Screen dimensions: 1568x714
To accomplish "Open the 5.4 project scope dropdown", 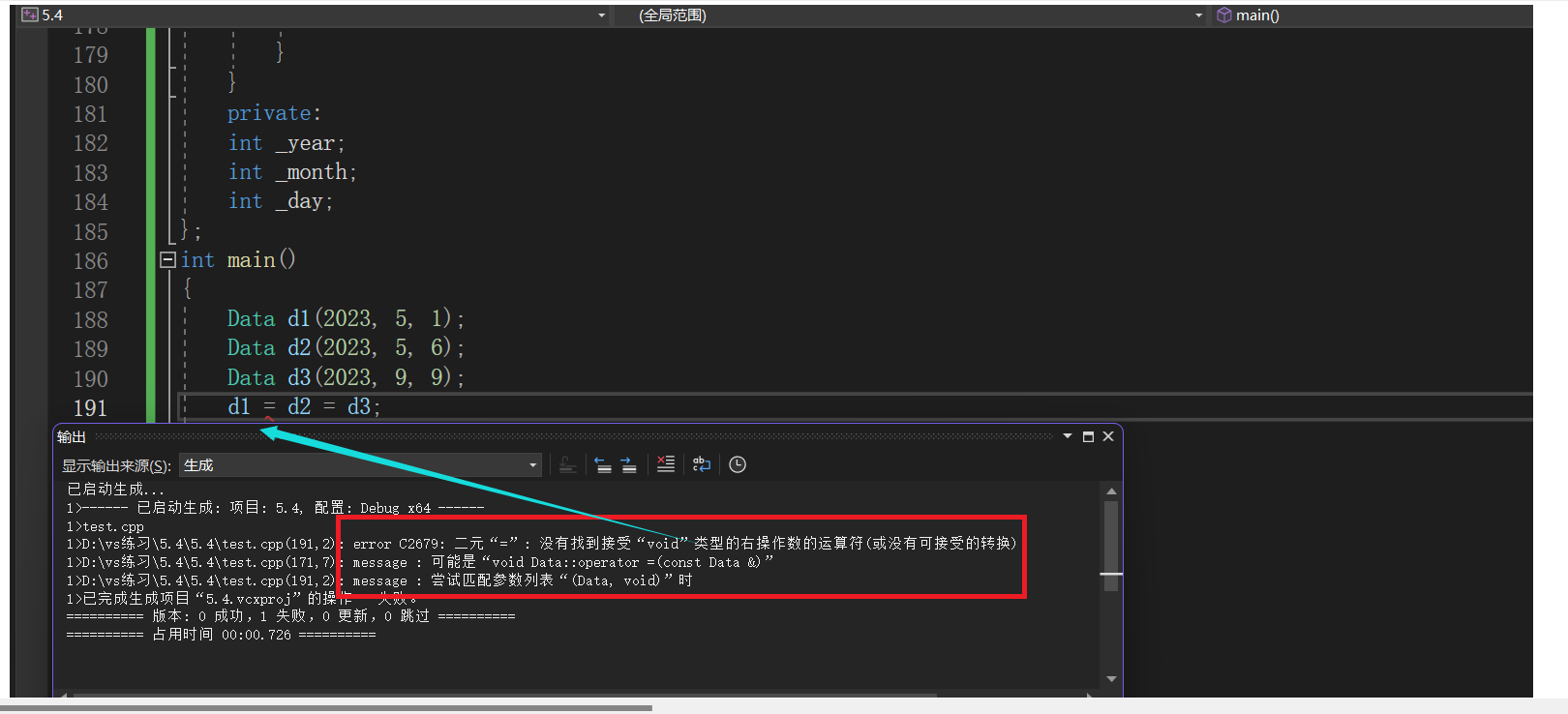I will click(x=315, y=15).
